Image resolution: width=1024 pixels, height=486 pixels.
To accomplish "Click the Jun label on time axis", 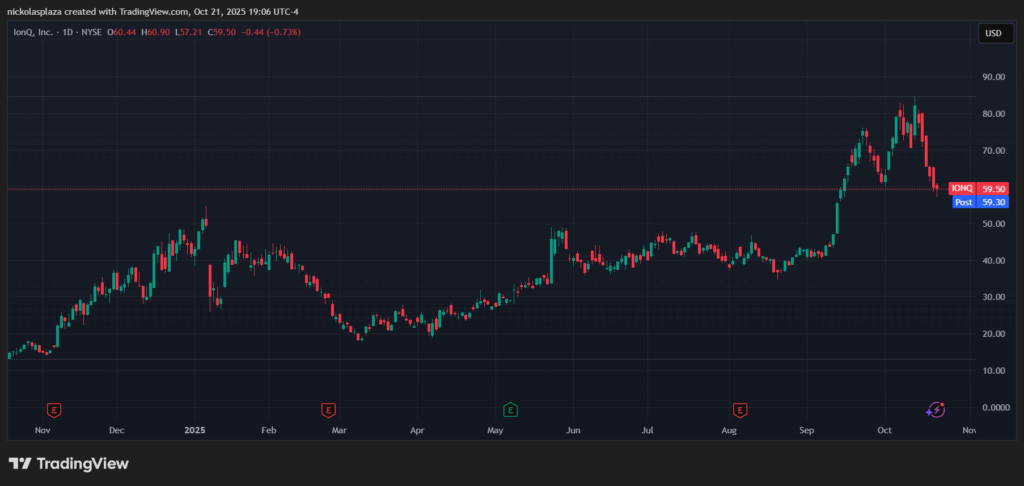I will 573,430.
